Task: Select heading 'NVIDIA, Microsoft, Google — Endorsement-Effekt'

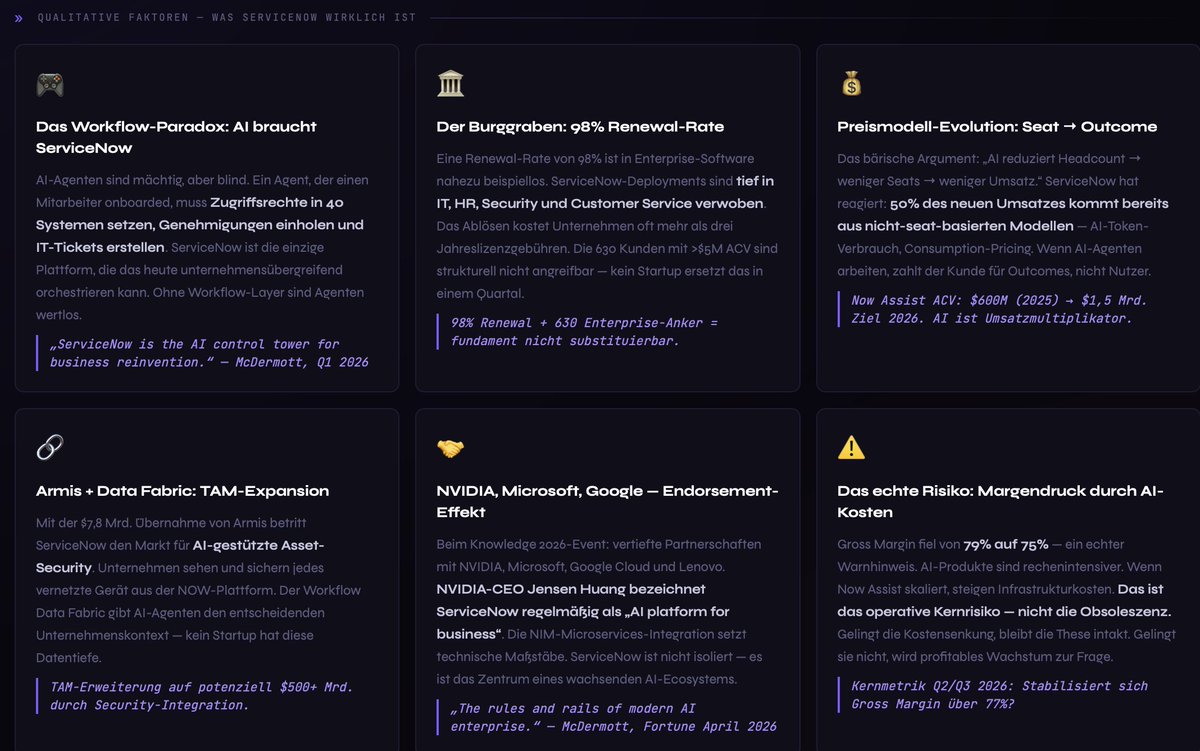Action: click(608, 501)
